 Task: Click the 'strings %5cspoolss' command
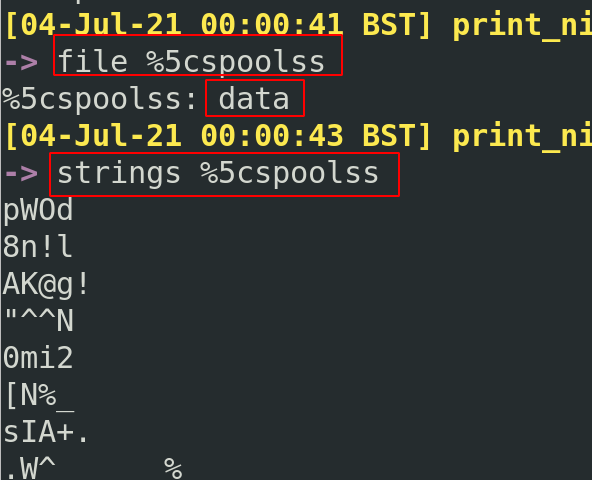[x=218, y=173]
